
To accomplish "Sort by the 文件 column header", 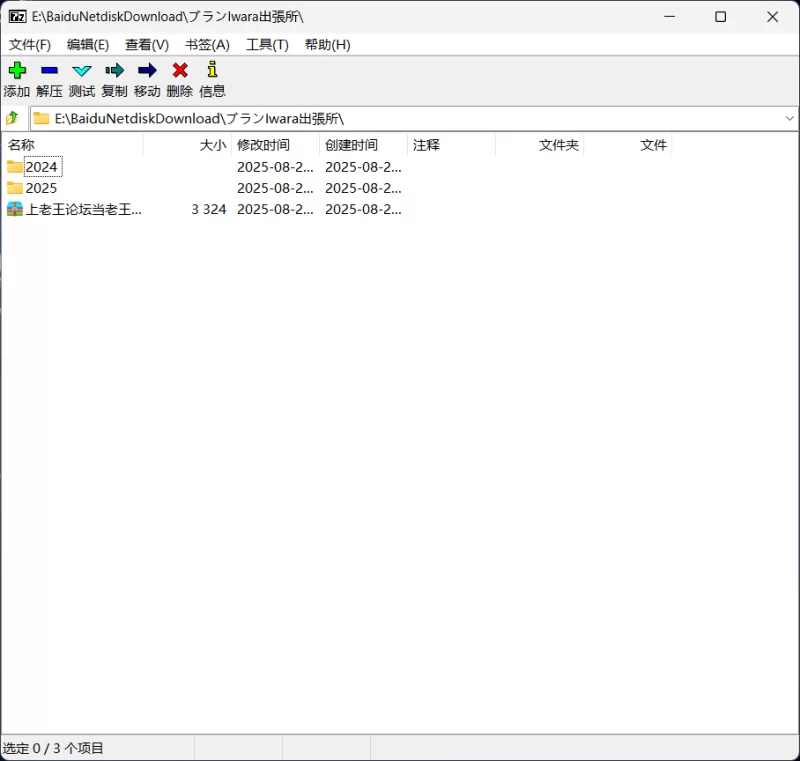I will pyautogui.click(x=628, y=145).
